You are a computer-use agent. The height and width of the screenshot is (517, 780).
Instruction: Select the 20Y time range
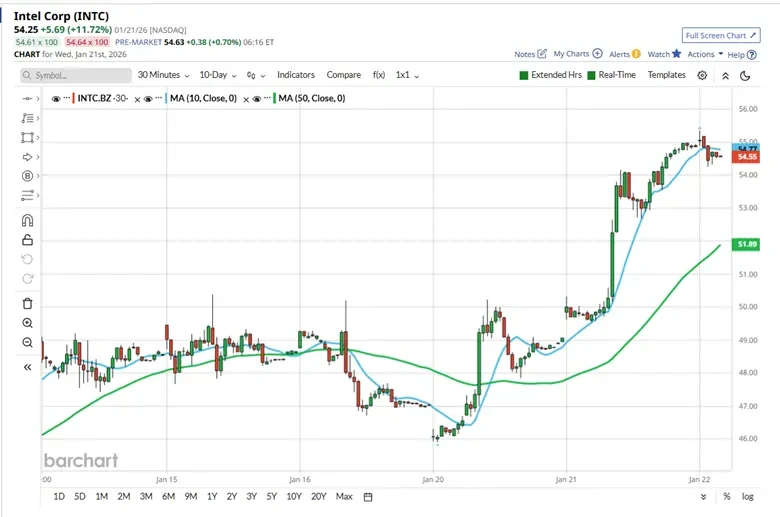pyautogui.click(x=318, y=497)
